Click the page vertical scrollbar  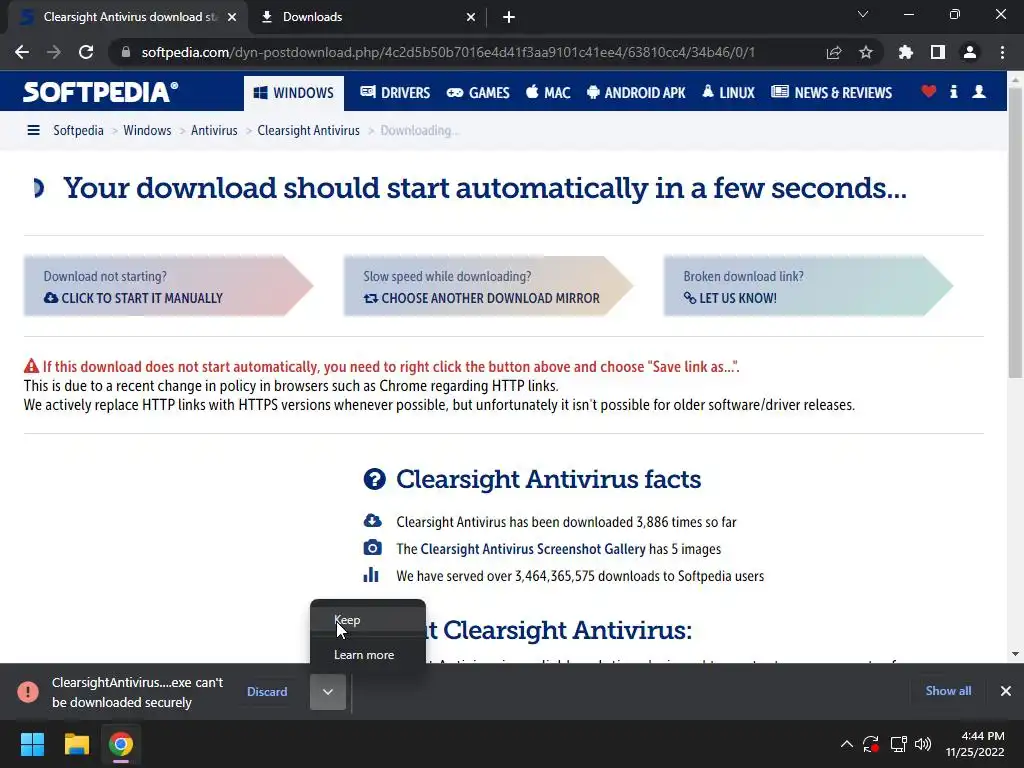1015,232
